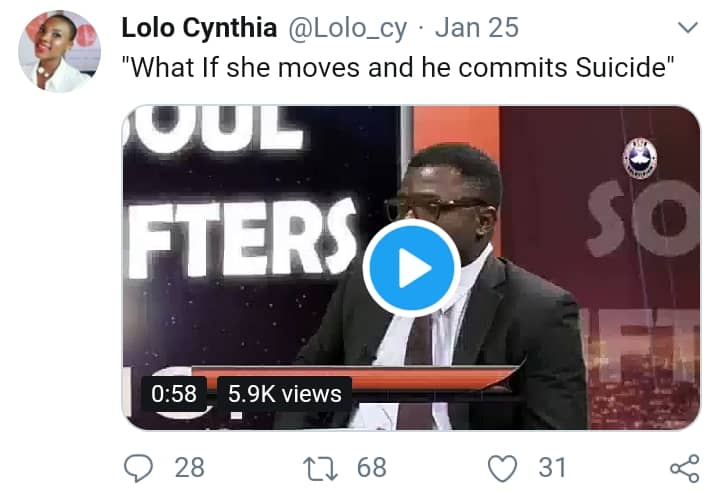The image size is (720, 493).
Task: Open the @Lolo_cy handle link
Action: [348, 28]
